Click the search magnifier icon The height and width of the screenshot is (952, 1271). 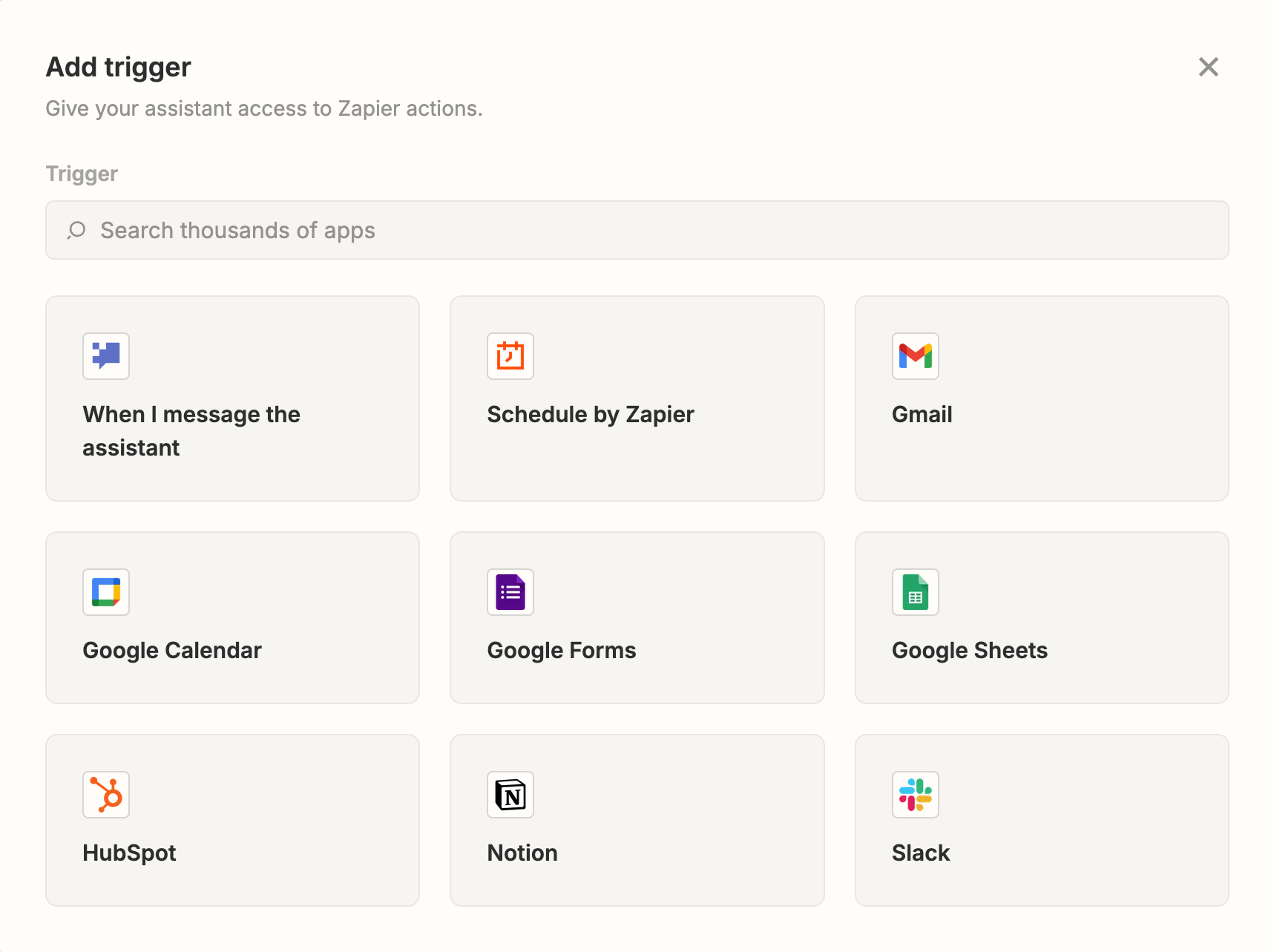(76, 230)
